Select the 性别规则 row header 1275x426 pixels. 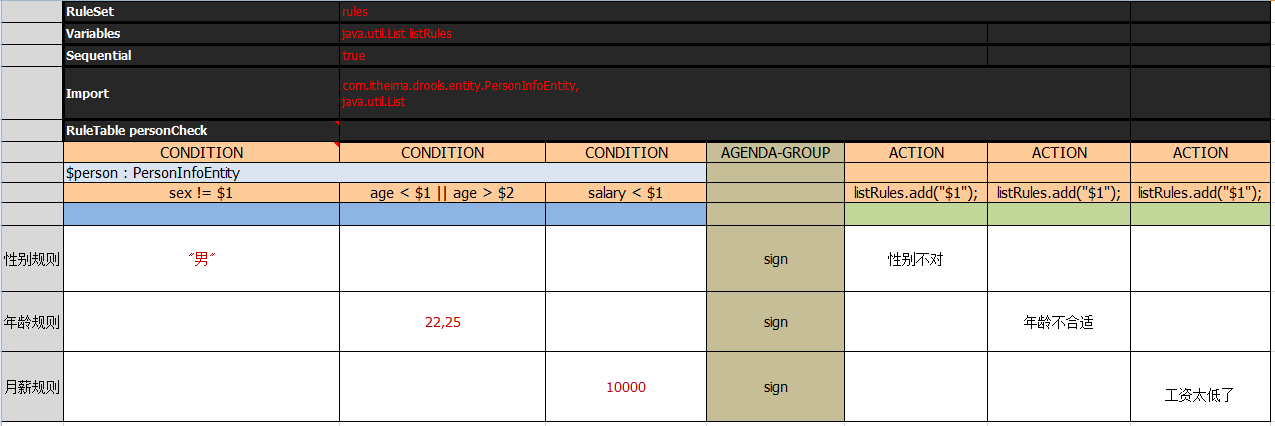coord(32,259)
